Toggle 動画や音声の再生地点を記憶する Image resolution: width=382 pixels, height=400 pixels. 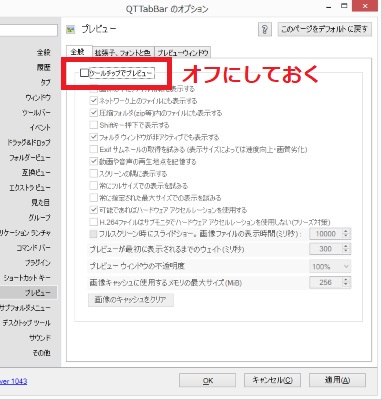click(x=93, y=161)
